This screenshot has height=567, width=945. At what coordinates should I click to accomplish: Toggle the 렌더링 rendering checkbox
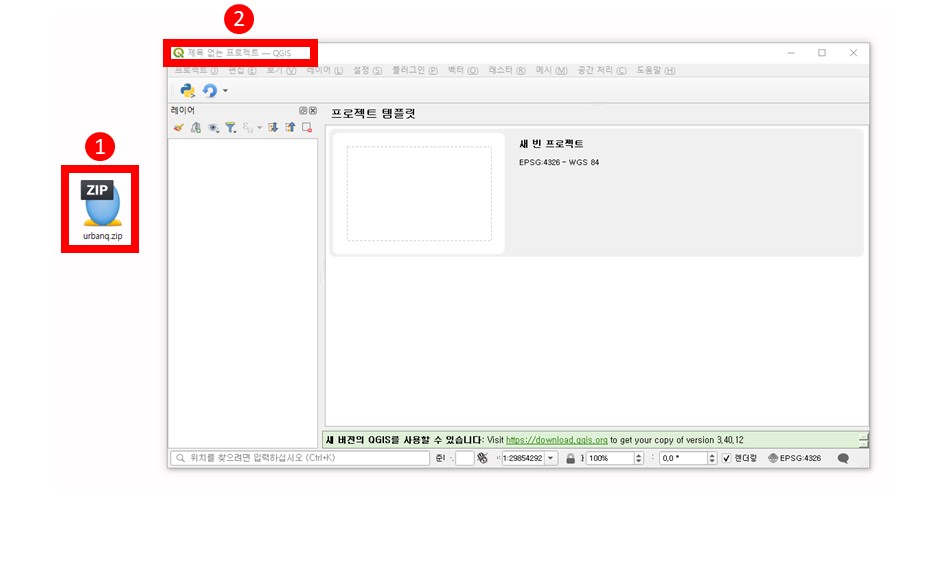726,458
